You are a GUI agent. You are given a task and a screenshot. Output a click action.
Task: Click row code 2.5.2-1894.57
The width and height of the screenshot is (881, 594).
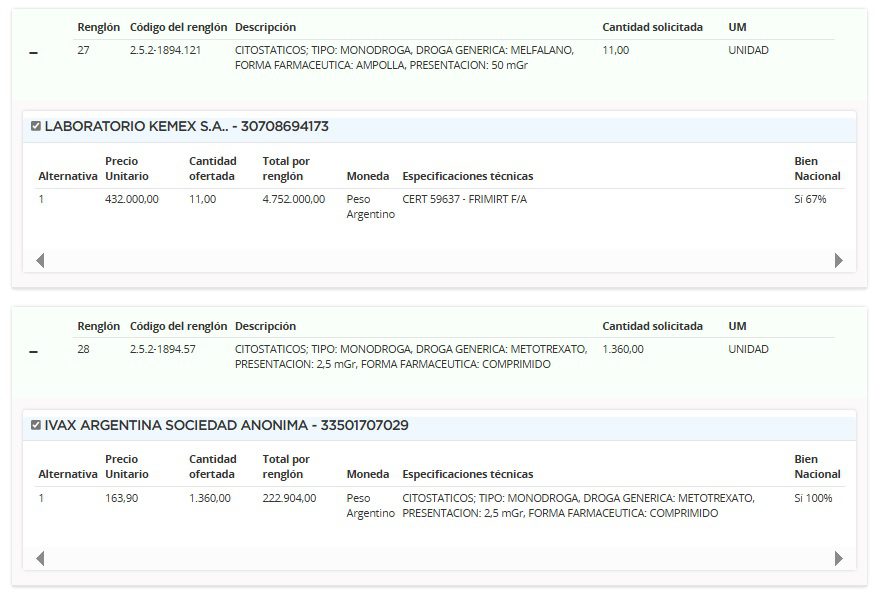pyautogui.click(x=163, y=349)
